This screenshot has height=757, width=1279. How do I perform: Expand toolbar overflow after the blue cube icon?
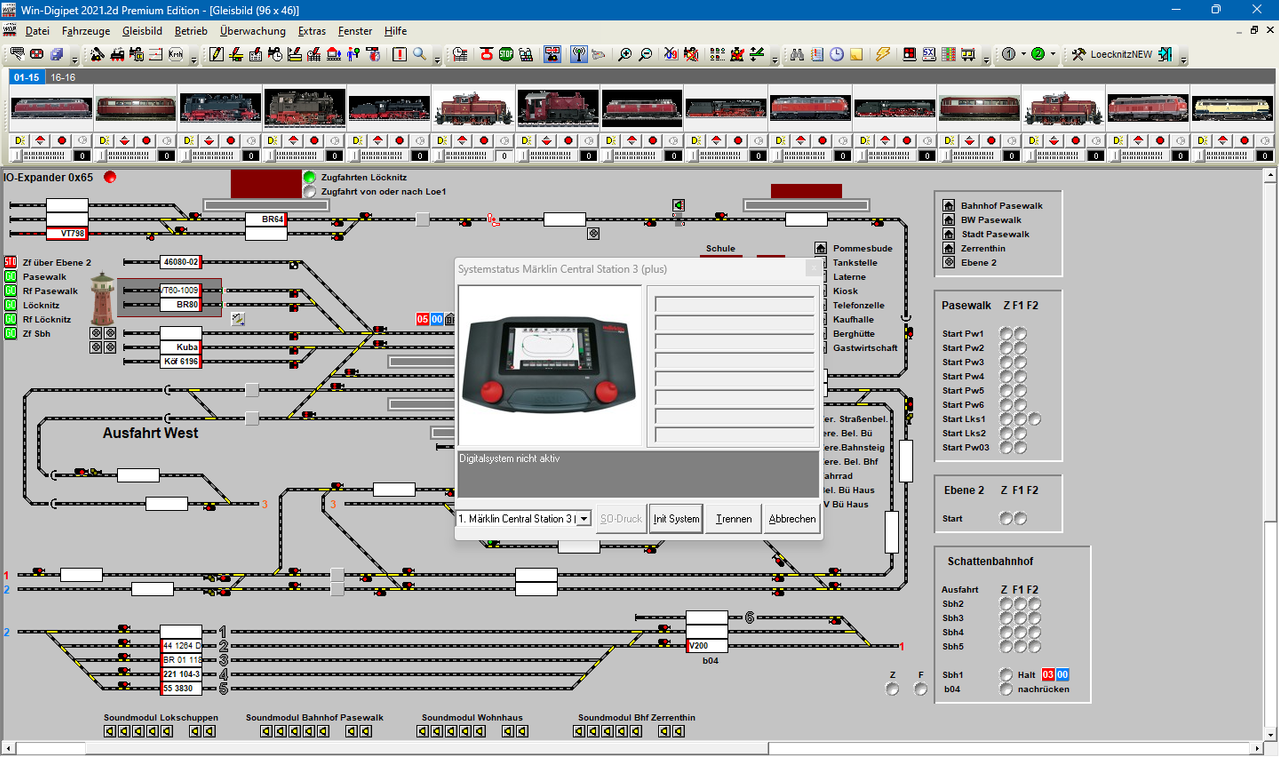[x=75, y=58]
